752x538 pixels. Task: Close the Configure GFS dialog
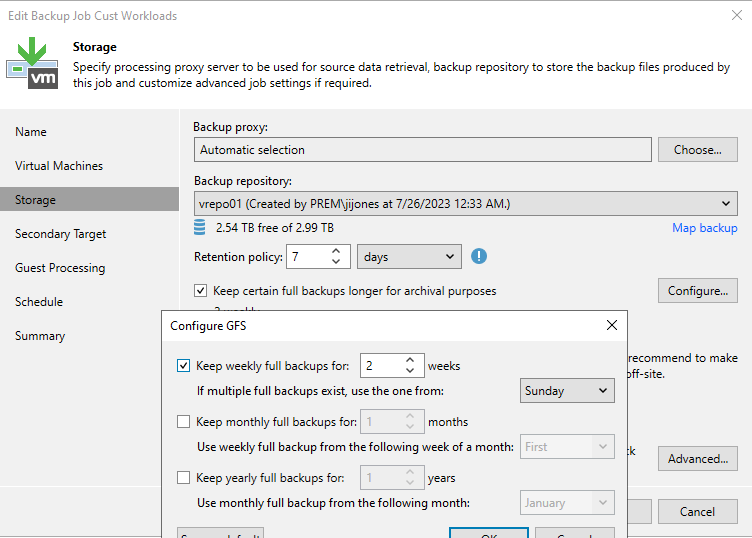pos(612,326)
